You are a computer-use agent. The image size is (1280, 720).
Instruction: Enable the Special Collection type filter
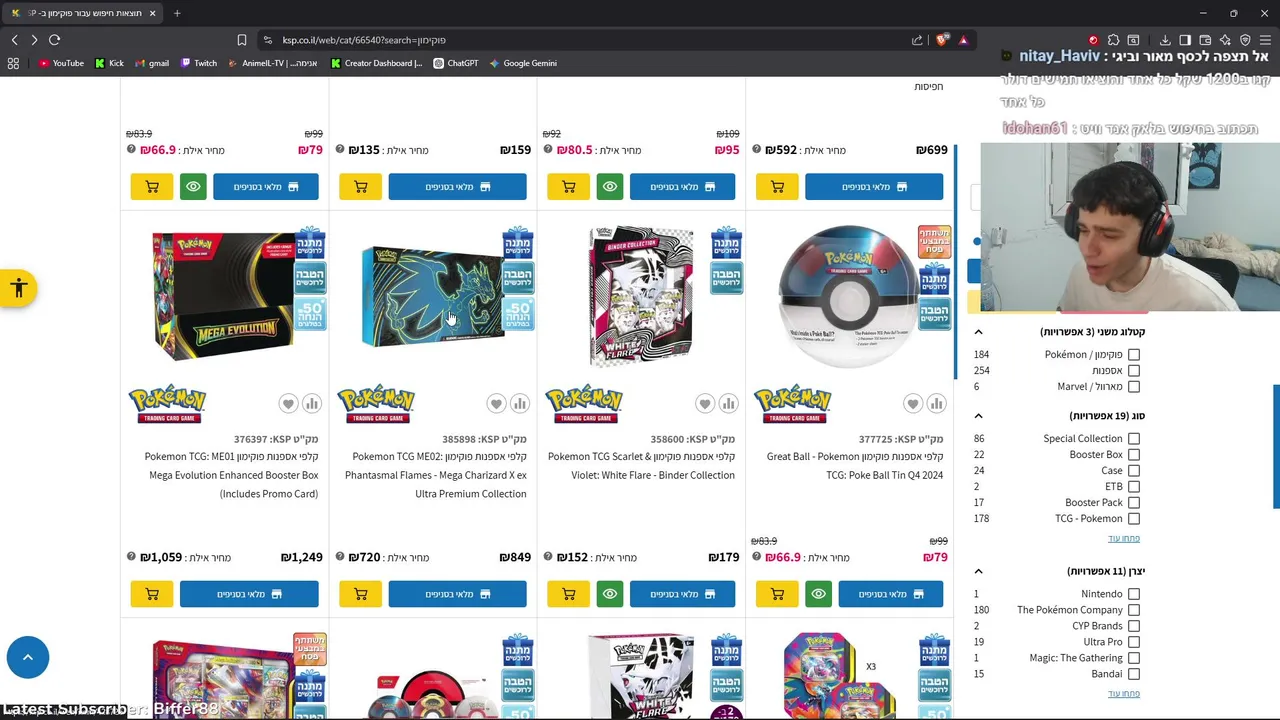click(1134, 439)
